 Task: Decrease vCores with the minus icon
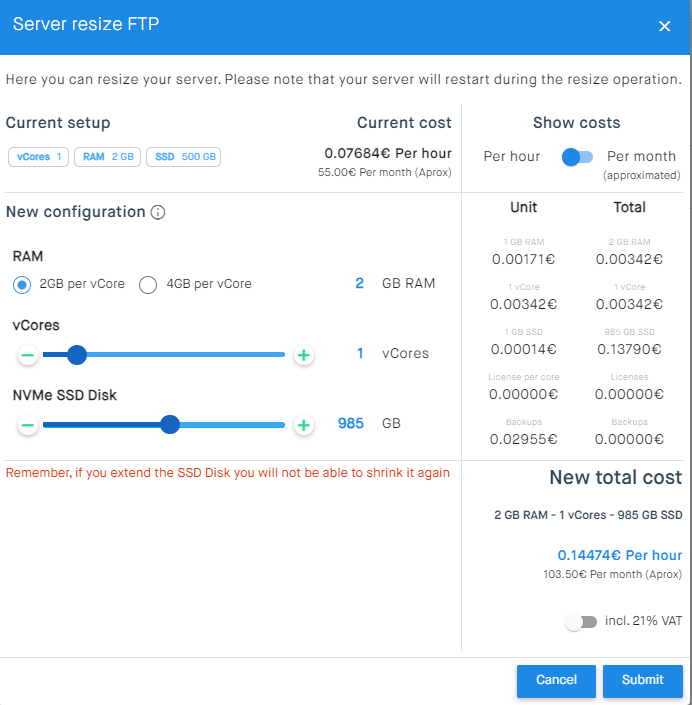28,355
